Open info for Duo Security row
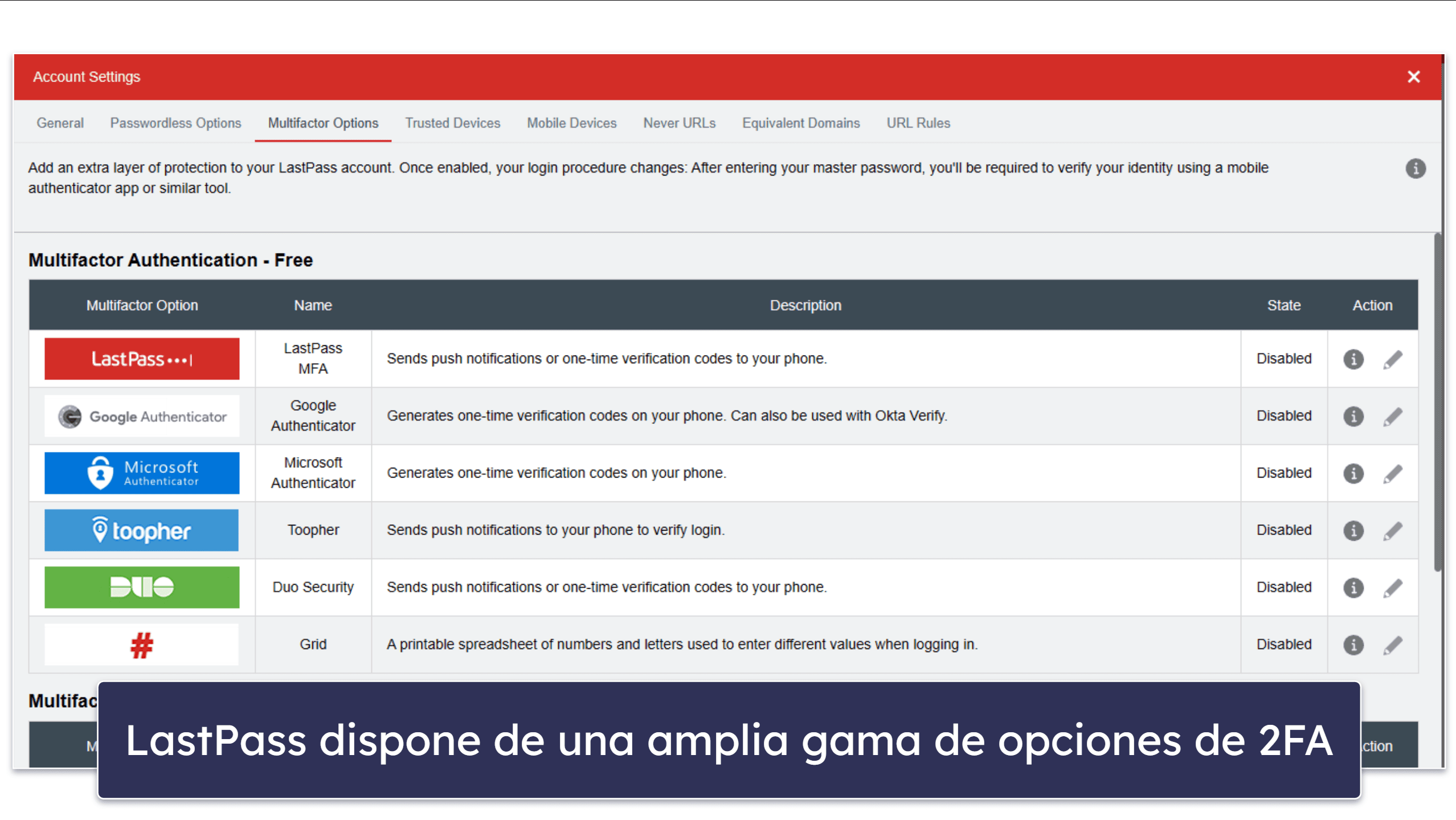The width and height of the screenshot is (1456, 820). (x=1353, y=588)
